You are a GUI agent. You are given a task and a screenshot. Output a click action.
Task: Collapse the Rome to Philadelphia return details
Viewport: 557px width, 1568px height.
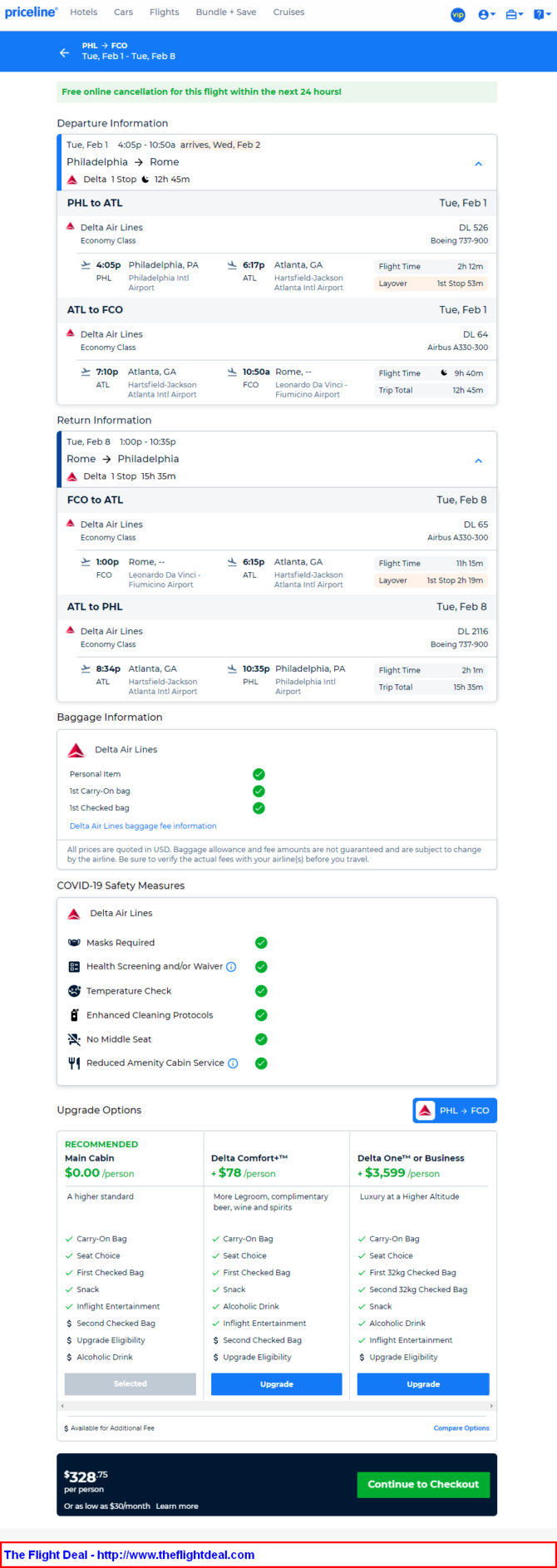coord(478,461)
